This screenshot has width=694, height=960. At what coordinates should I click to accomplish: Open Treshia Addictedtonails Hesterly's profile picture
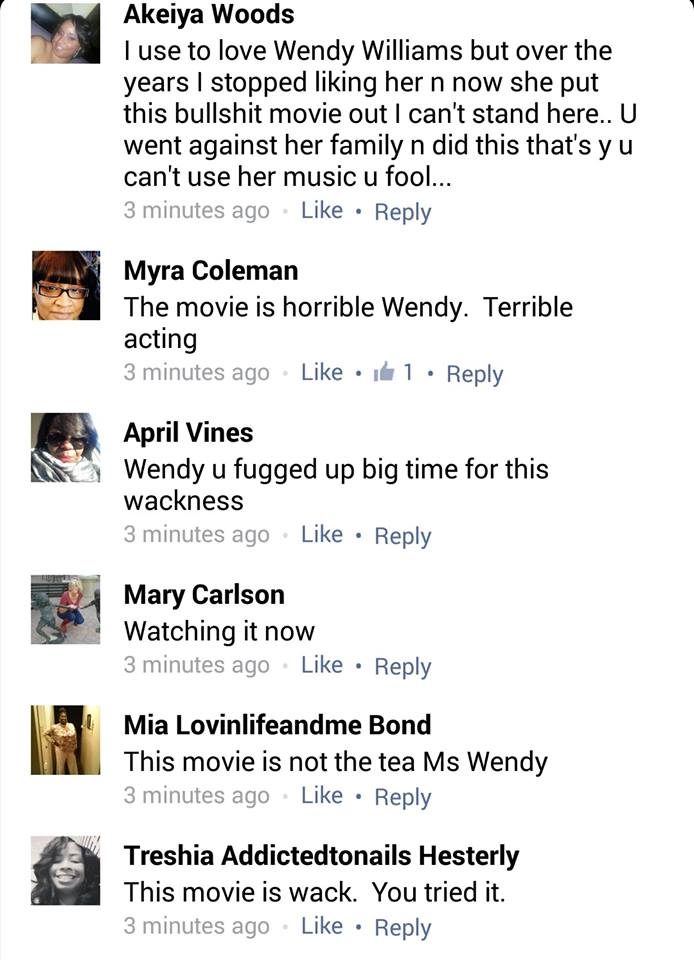click(x=66, y=871)
